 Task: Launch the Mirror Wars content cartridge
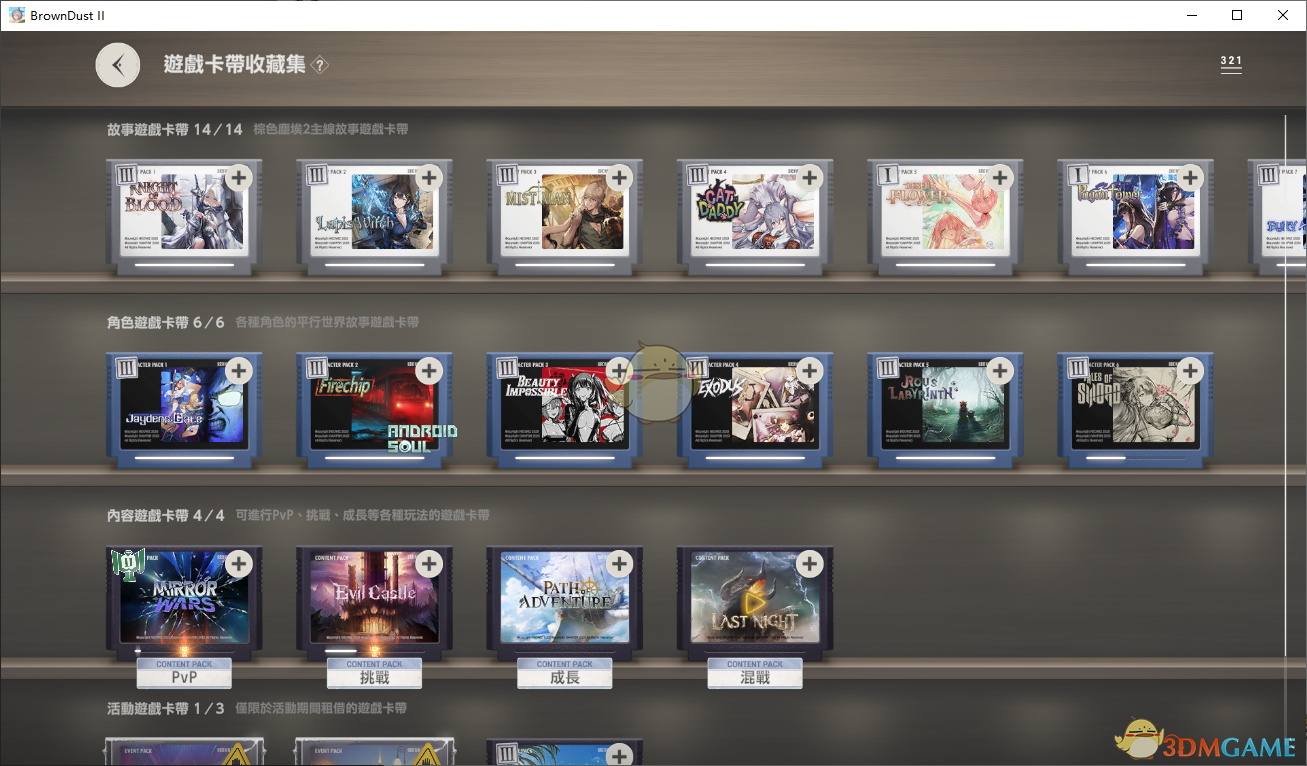click(184, 602)
